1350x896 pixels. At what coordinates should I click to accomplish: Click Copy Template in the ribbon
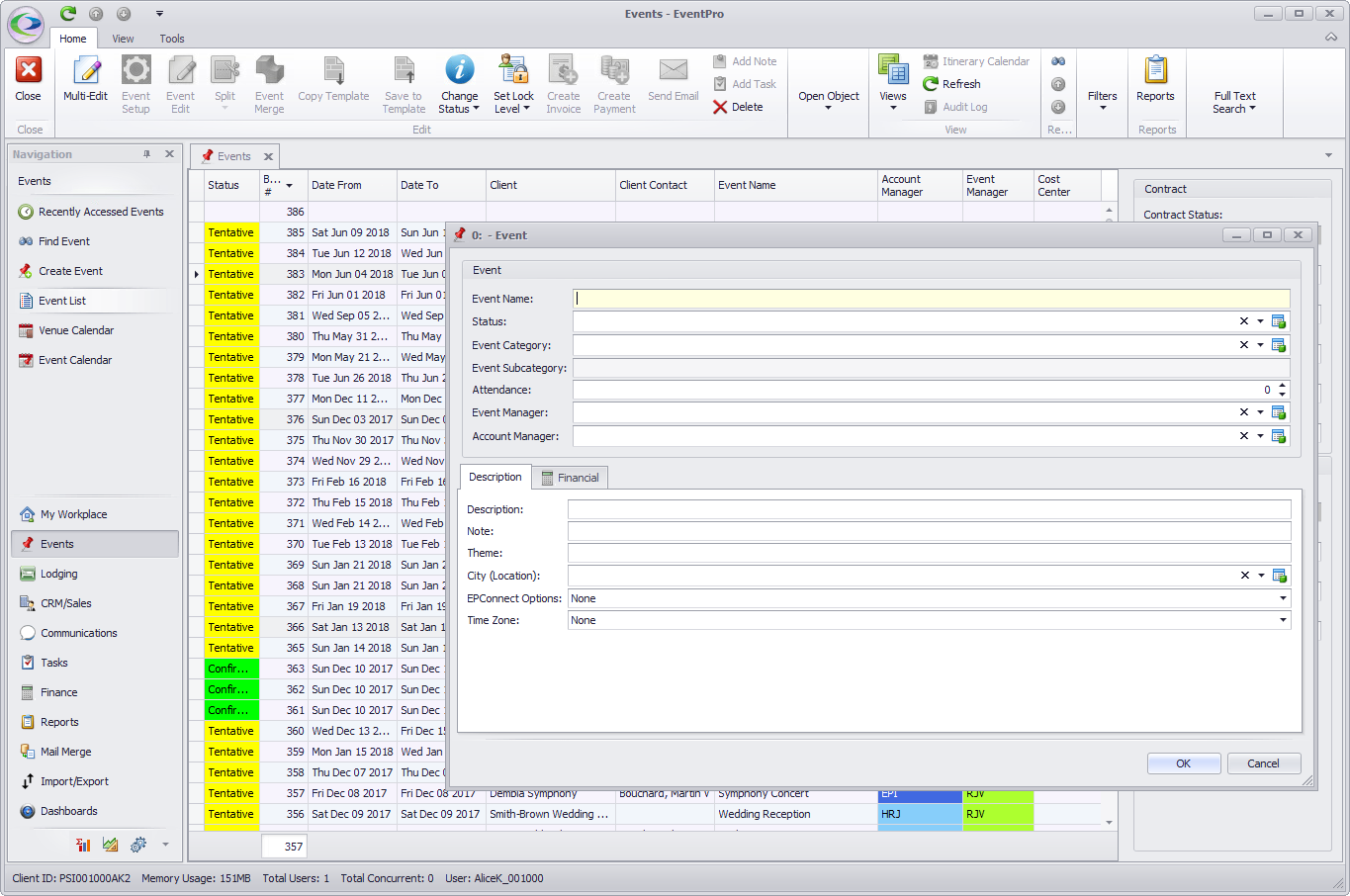click(x=333, y=79)
